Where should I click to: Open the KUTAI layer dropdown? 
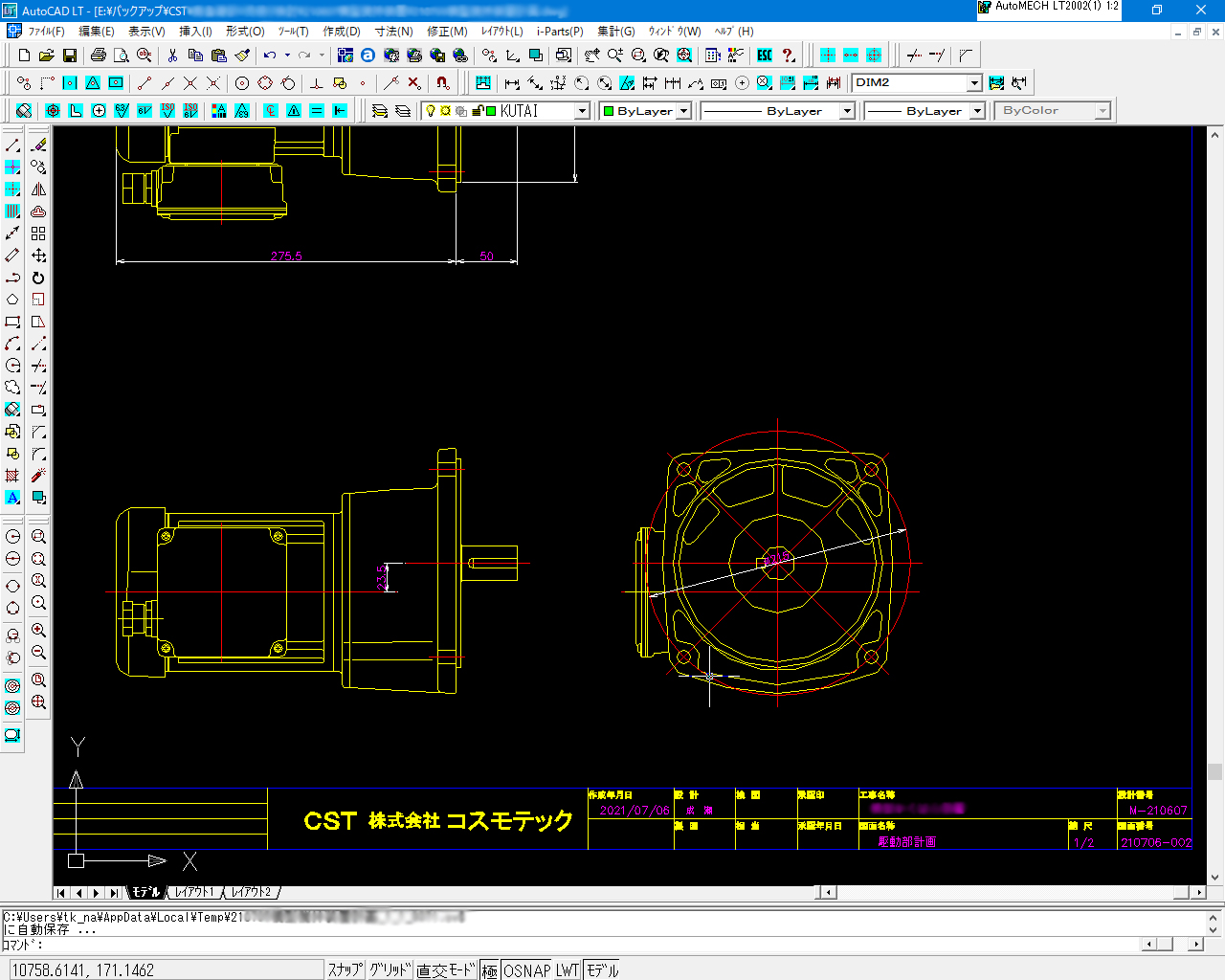click(x=581, y=111)
